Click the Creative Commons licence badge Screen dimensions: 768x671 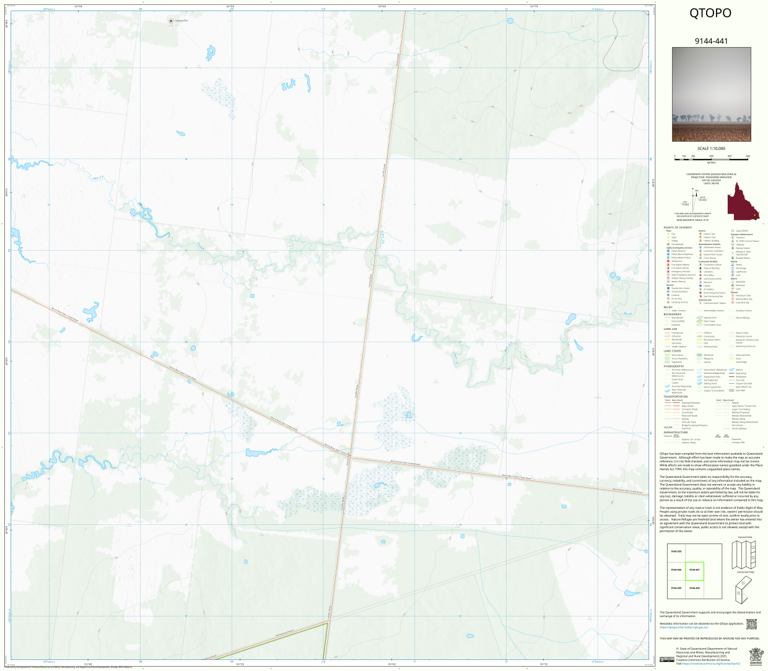[x=666, y=660]
